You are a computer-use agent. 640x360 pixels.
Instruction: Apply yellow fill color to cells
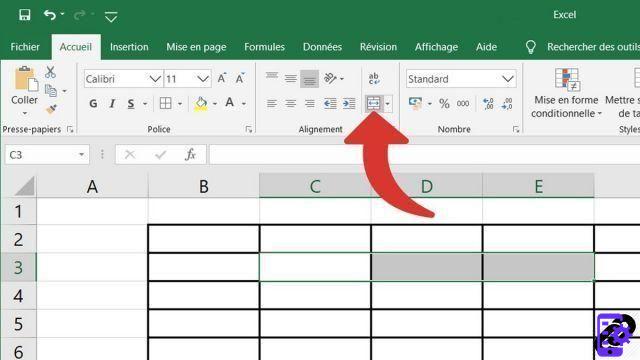pyautogui.click(x=200, y=104)
